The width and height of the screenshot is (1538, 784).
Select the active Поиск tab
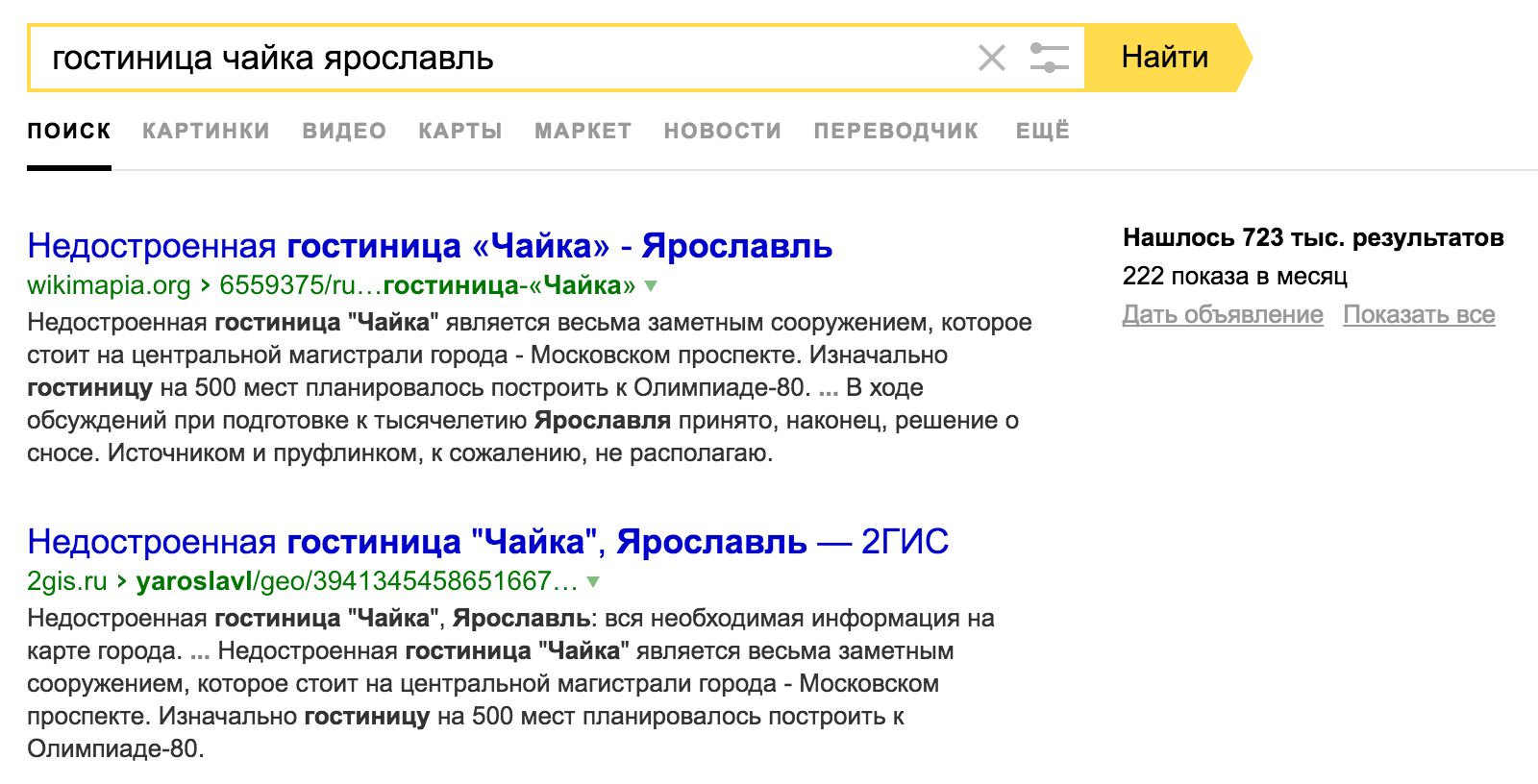pyautogui.click(x=69, y=131)
